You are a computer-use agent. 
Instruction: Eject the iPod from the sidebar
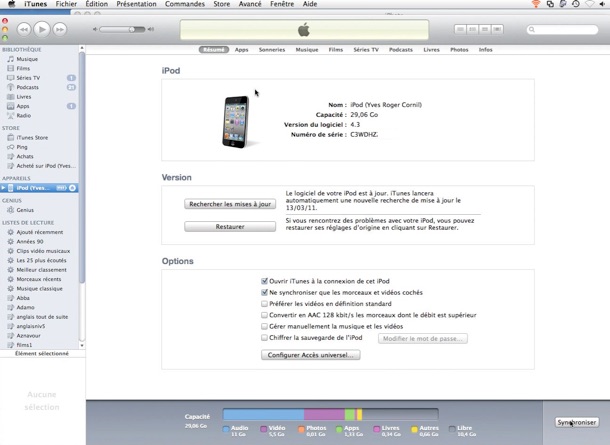[72, 188]
